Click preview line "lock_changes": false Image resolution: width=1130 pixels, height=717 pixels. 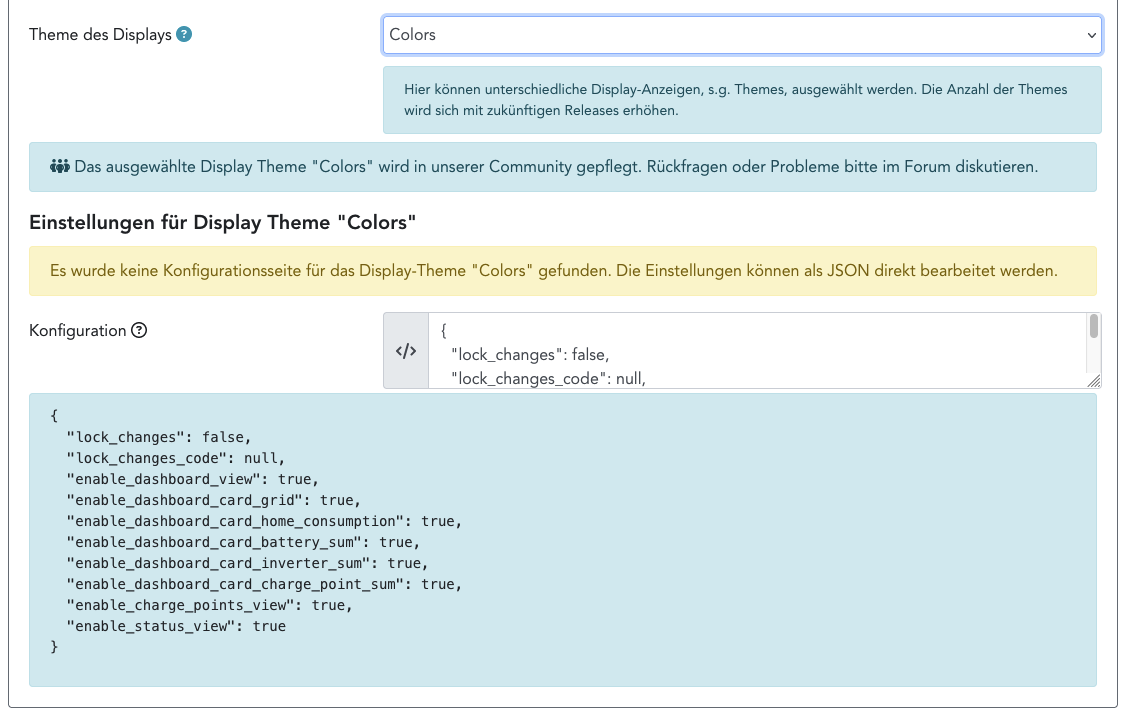click(159, 437)
